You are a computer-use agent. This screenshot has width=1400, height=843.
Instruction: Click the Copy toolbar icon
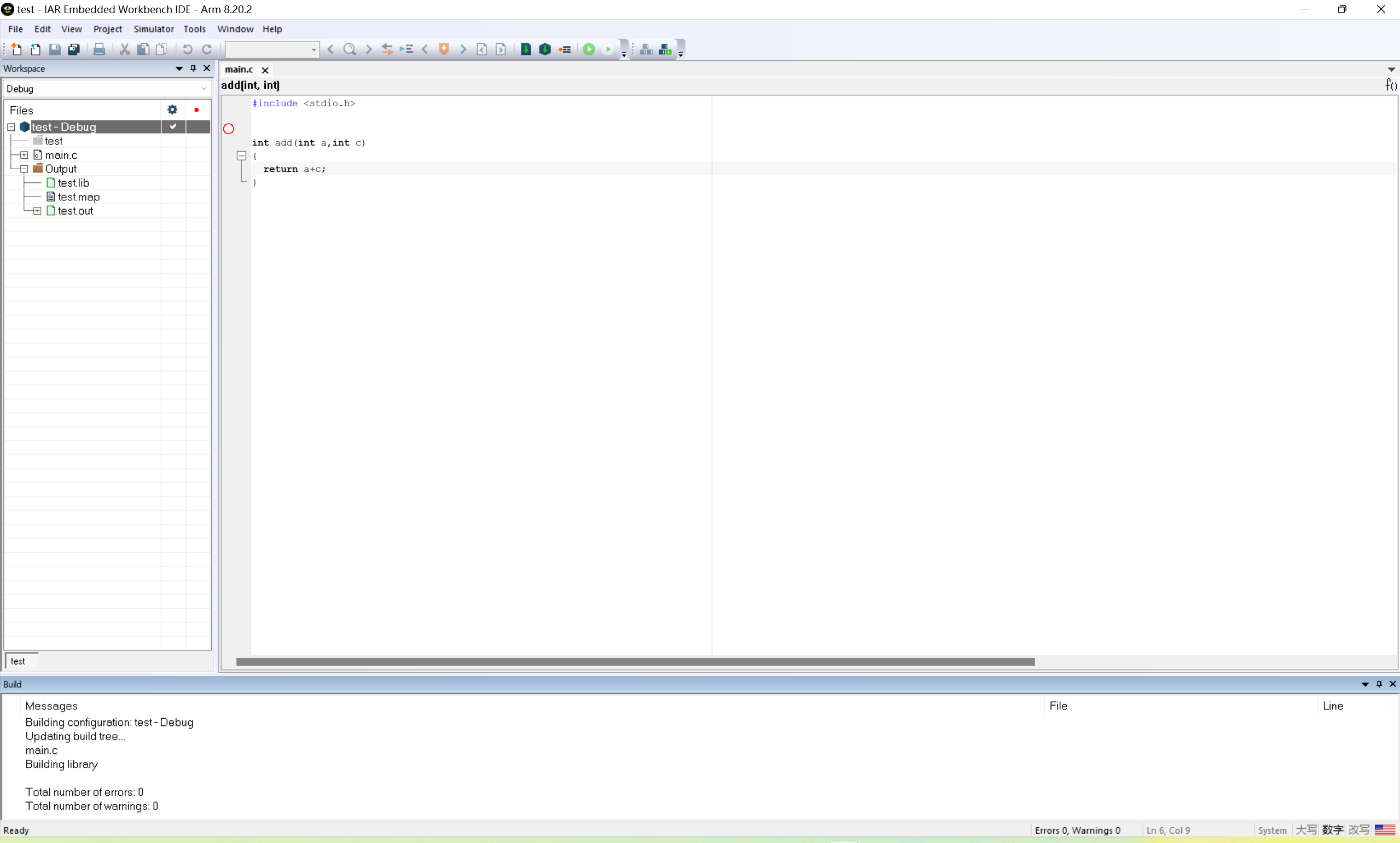[x=143, y=49]
